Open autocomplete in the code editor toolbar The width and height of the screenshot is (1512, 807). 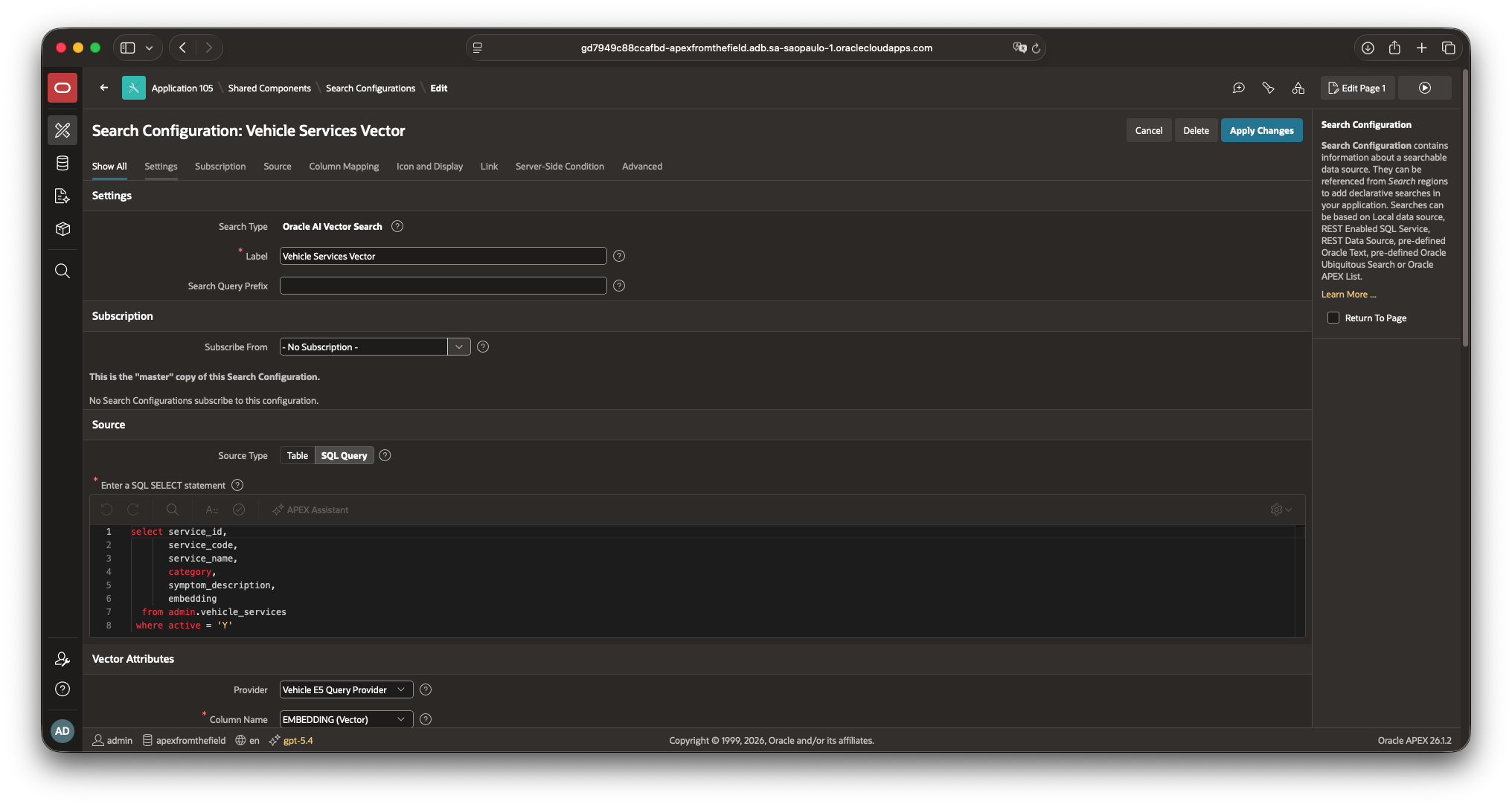pos(212,509)
